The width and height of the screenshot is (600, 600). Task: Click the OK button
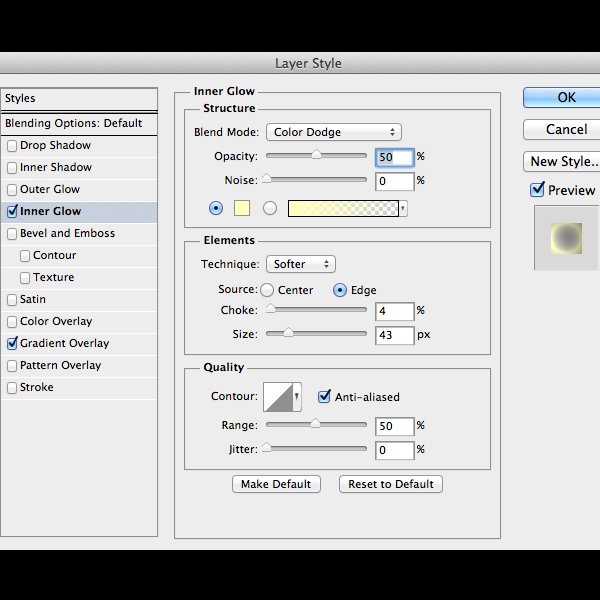[x=561, y=98]
